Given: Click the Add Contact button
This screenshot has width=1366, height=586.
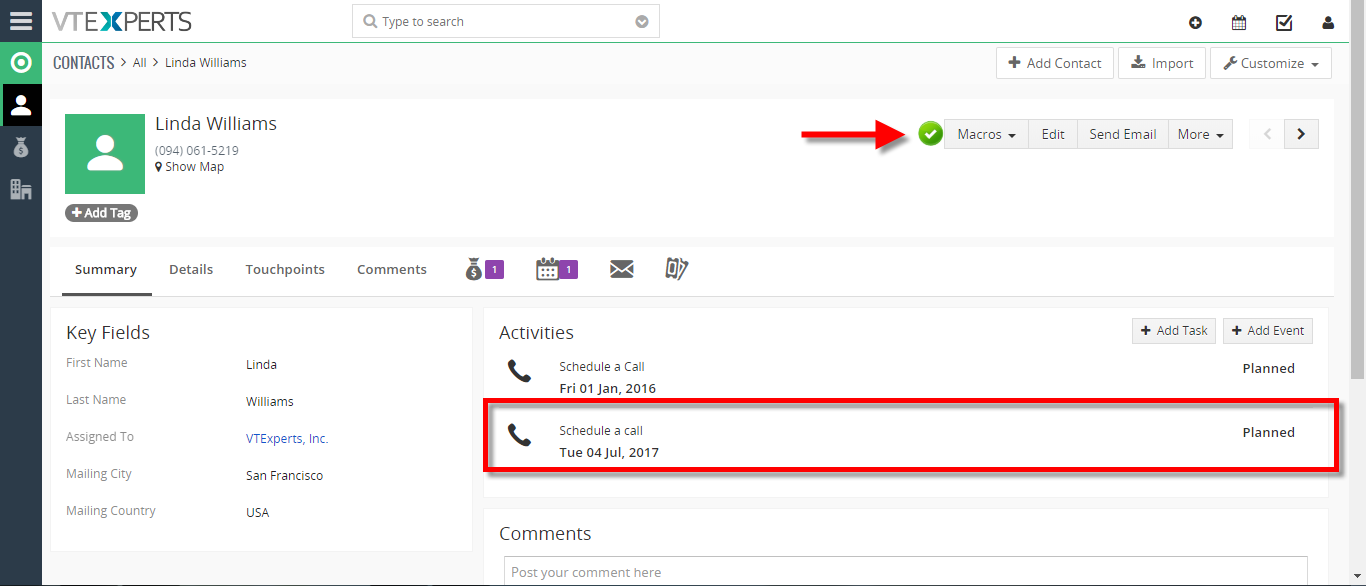Looking at the screenshot, I should [1054, 63].
